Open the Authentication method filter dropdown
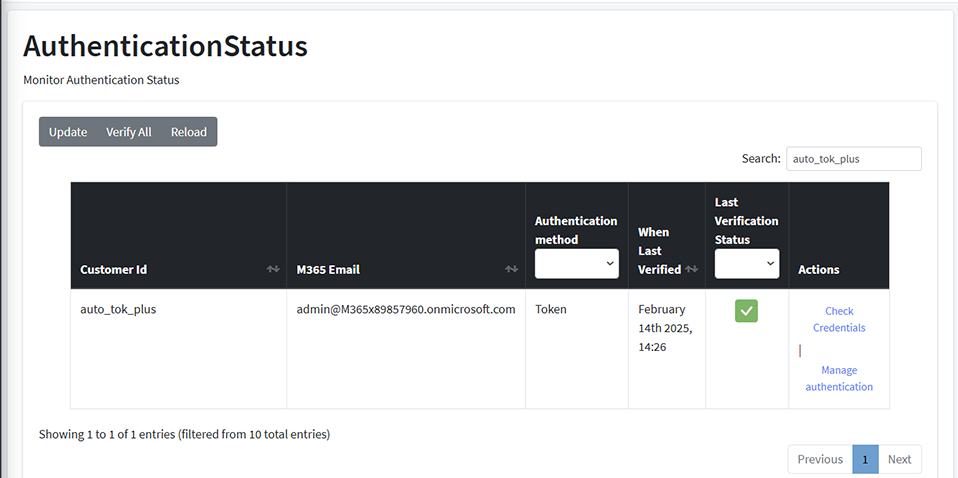 tap(577, 263)
